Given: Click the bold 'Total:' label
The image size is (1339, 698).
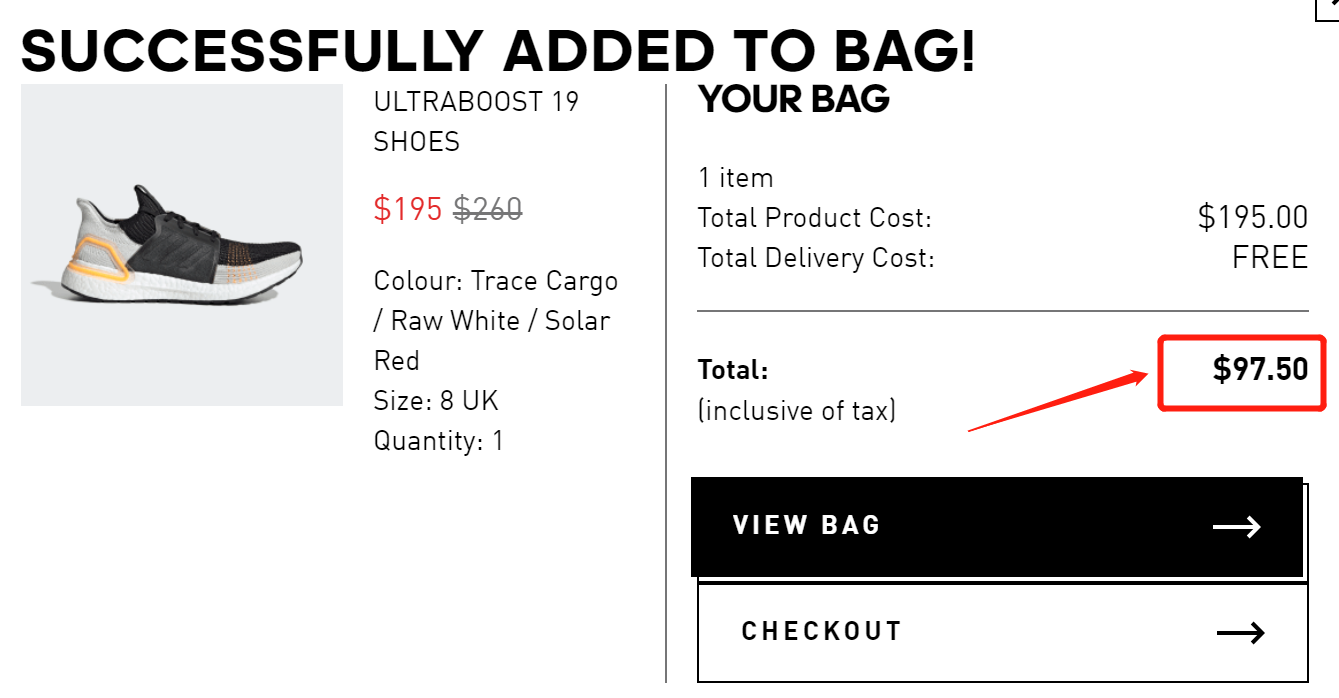Looking at the screenshot, I should pyautogui.click(x=733, y=370).
